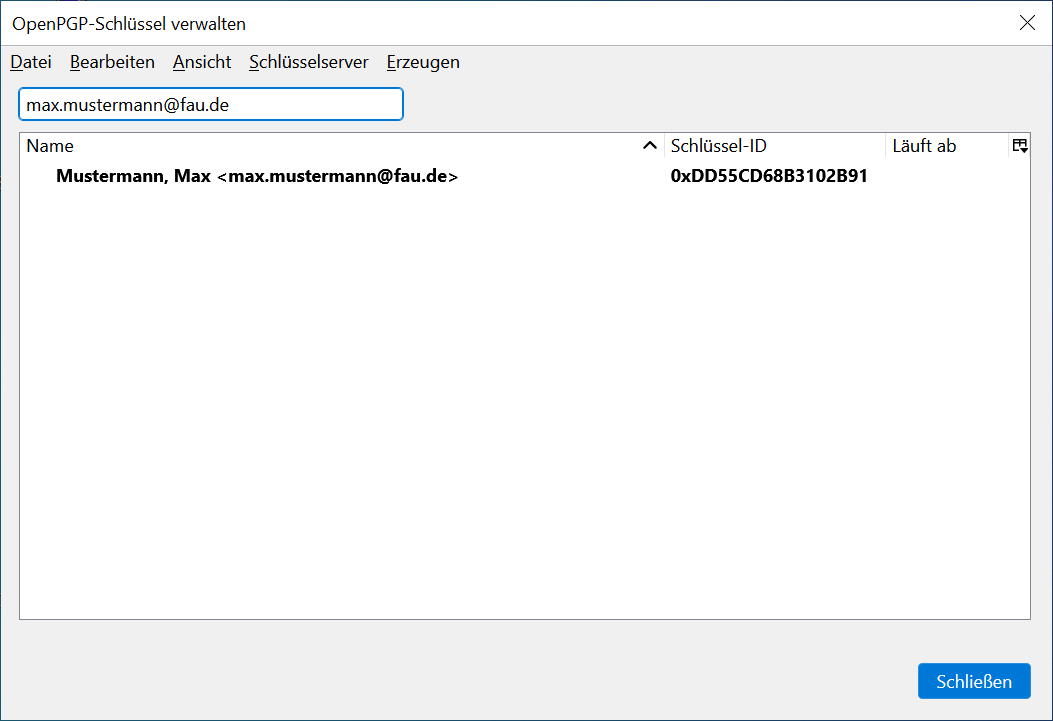Viewport: 1053px width, 721px height.
Task: Select the Mustermann, Max key entry
Action: point(257,177)
